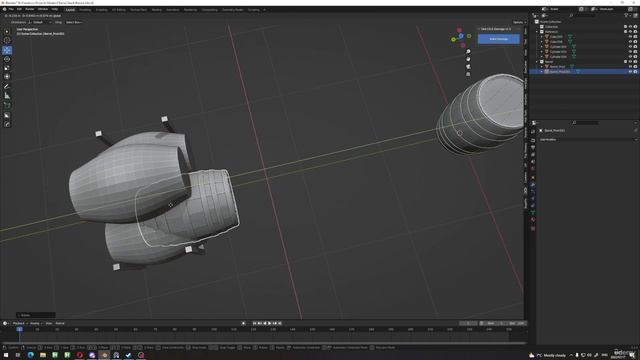
Task: Switch to the Modeling workspace tab
Action: click(85, 9)
